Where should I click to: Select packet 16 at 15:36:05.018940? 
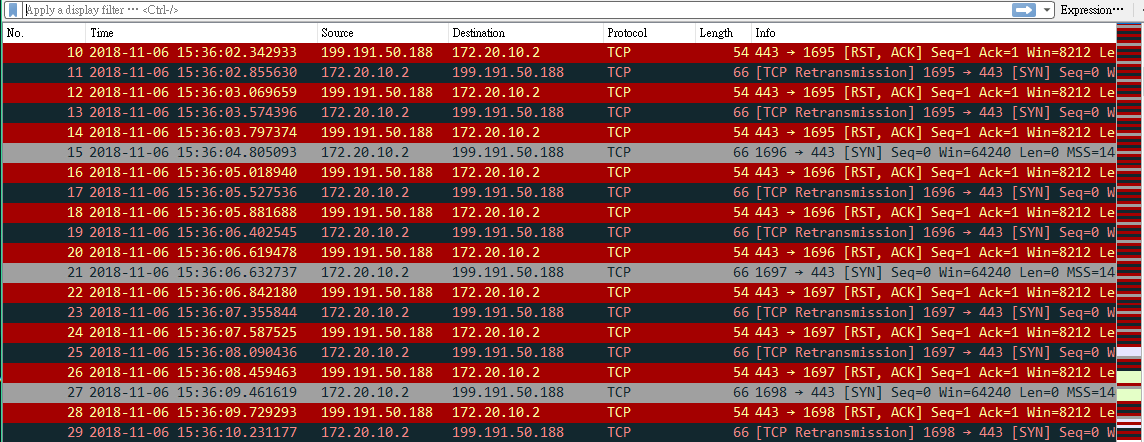pyautogui.click(x=559, y=173)
